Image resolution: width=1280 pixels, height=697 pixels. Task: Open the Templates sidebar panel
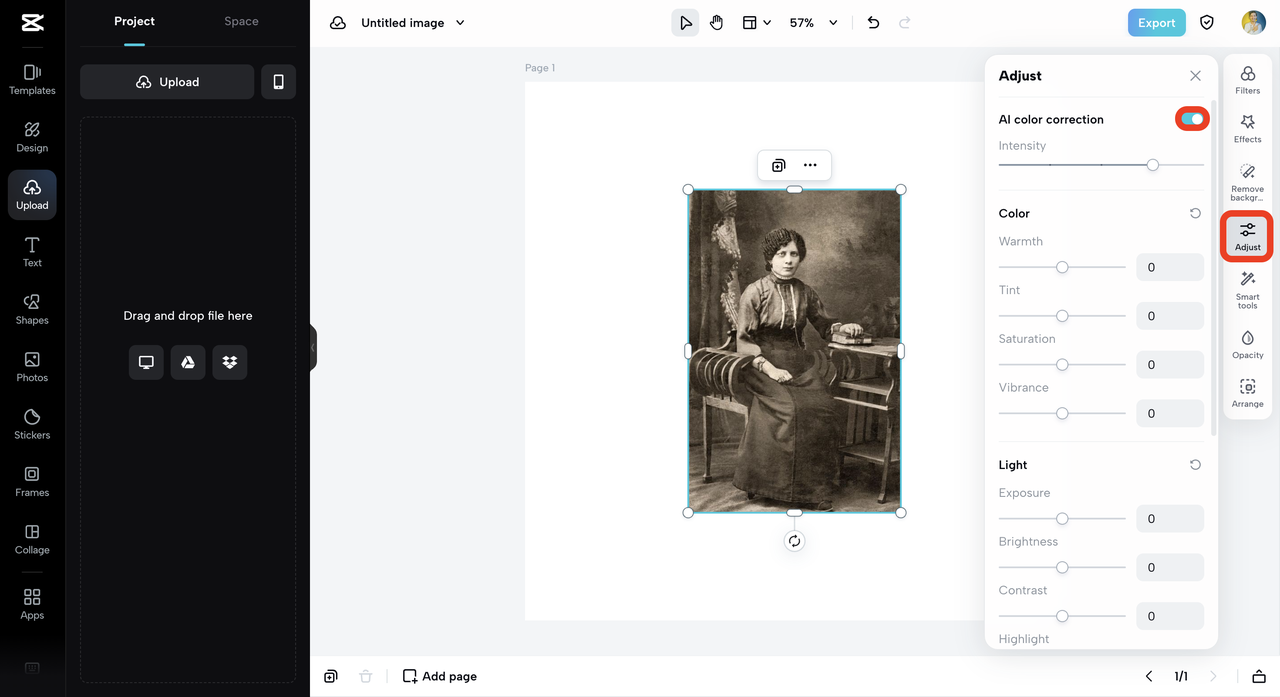click(x=32, y=80)
